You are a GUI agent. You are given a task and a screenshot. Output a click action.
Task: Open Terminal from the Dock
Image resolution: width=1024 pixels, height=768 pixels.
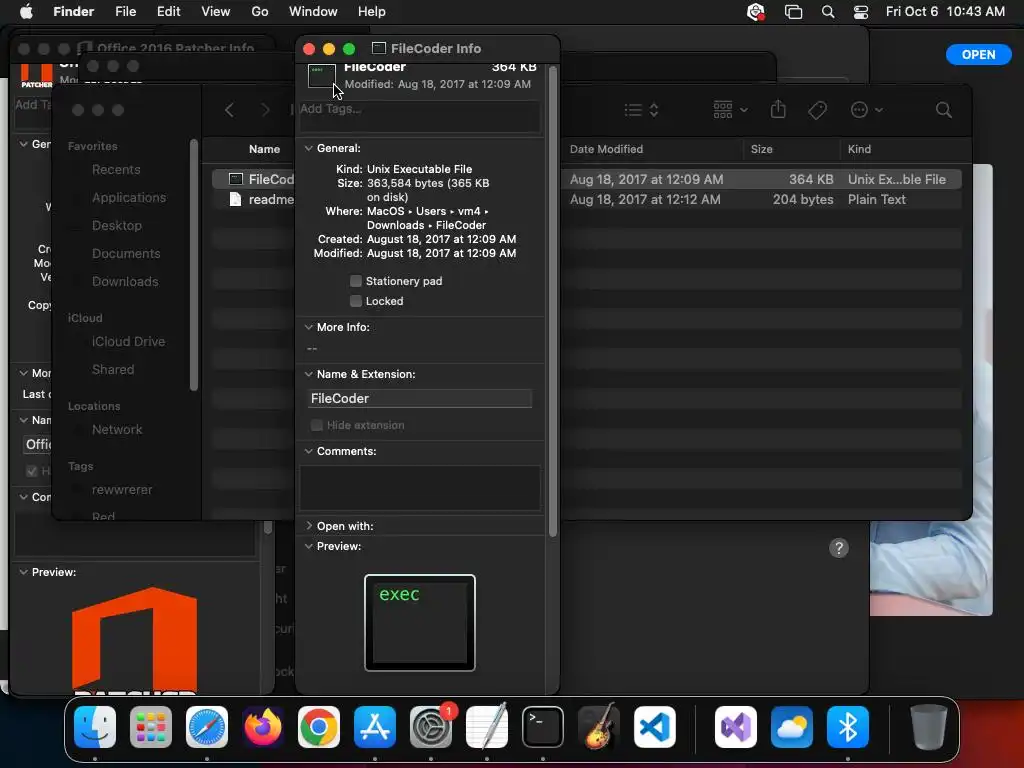(x=543, y=727)
